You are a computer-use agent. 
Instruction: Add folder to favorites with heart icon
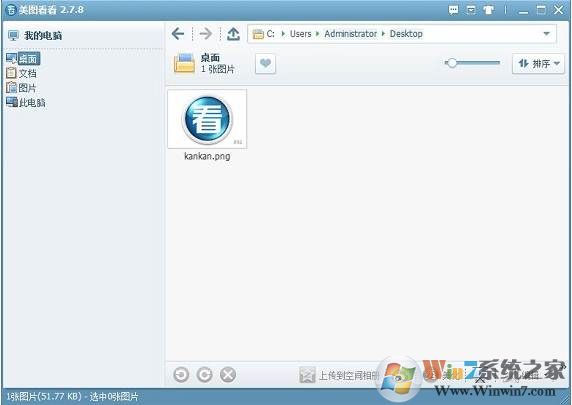point(265,64)
